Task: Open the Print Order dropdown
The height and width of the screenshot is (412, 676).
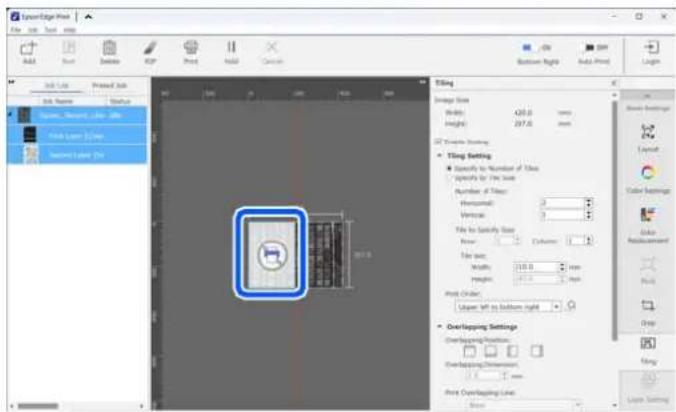Action: [508, 306]
